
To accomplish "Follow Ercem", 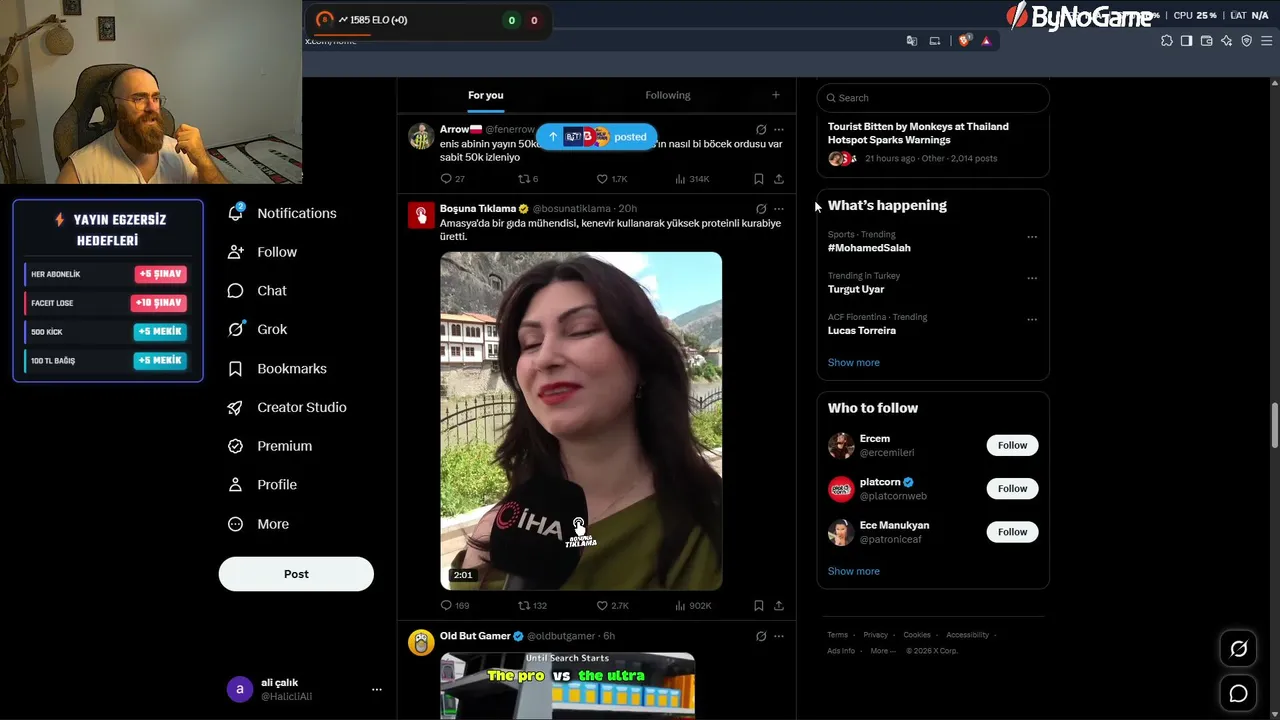I will pyautogui.click(x=1012, y=445).
